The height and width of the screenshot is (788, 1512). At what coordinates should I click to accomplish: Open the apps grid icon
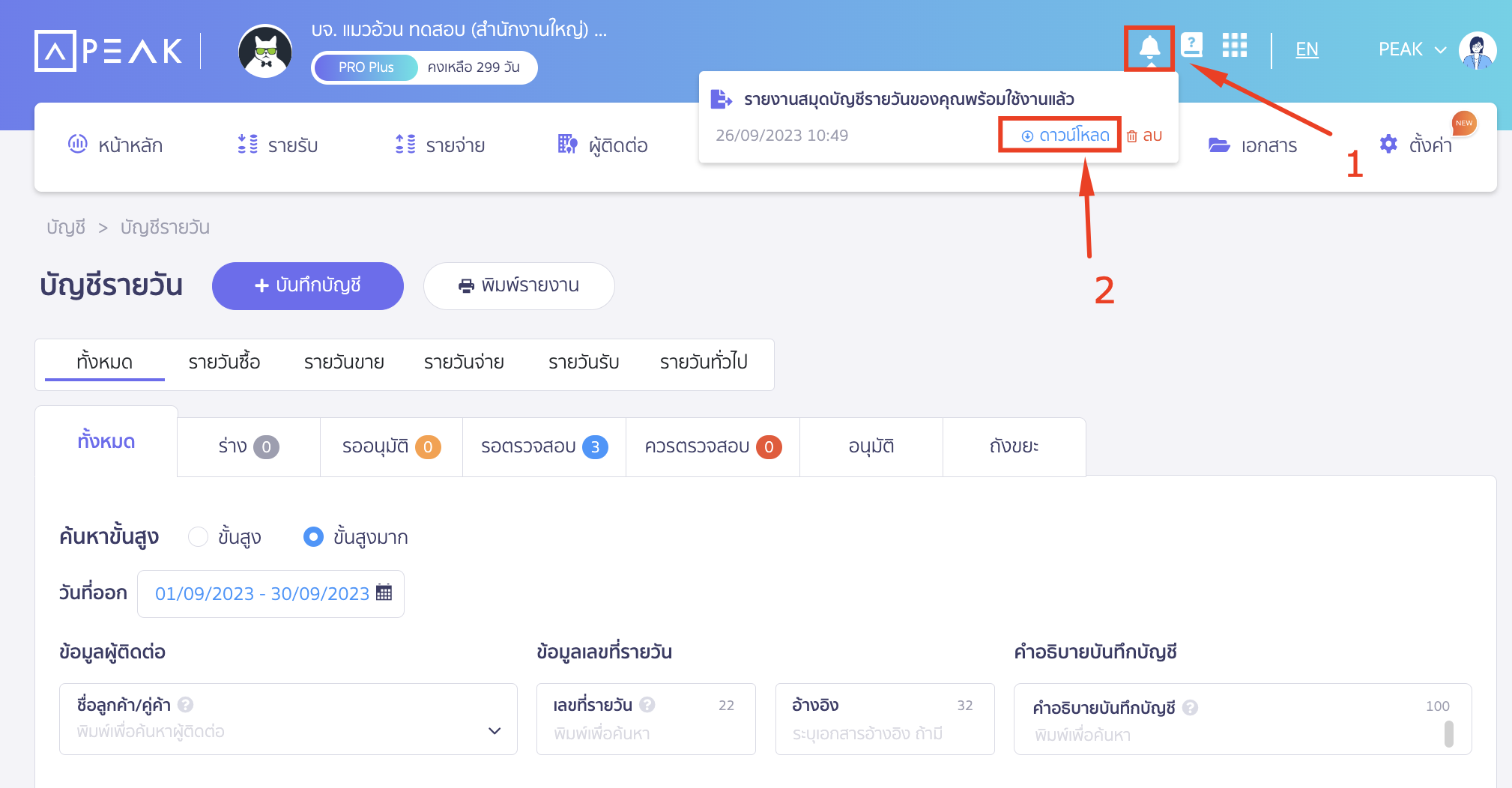point(1234,46)
